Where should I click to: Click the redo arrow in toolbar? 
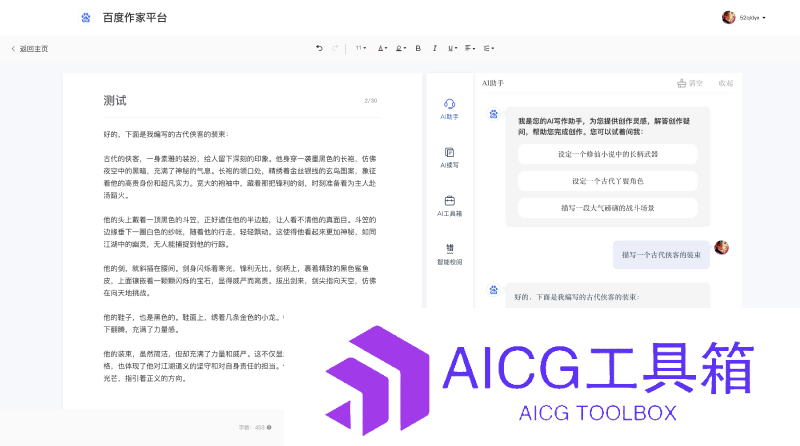pos(335,48)
